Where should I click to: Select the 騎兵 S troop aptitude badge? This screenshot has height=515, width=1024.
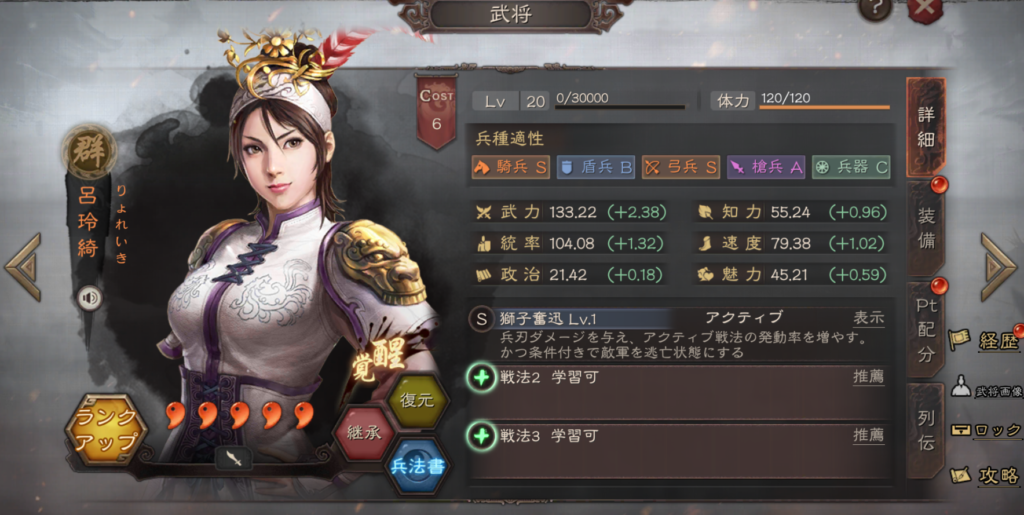point(511,167)
